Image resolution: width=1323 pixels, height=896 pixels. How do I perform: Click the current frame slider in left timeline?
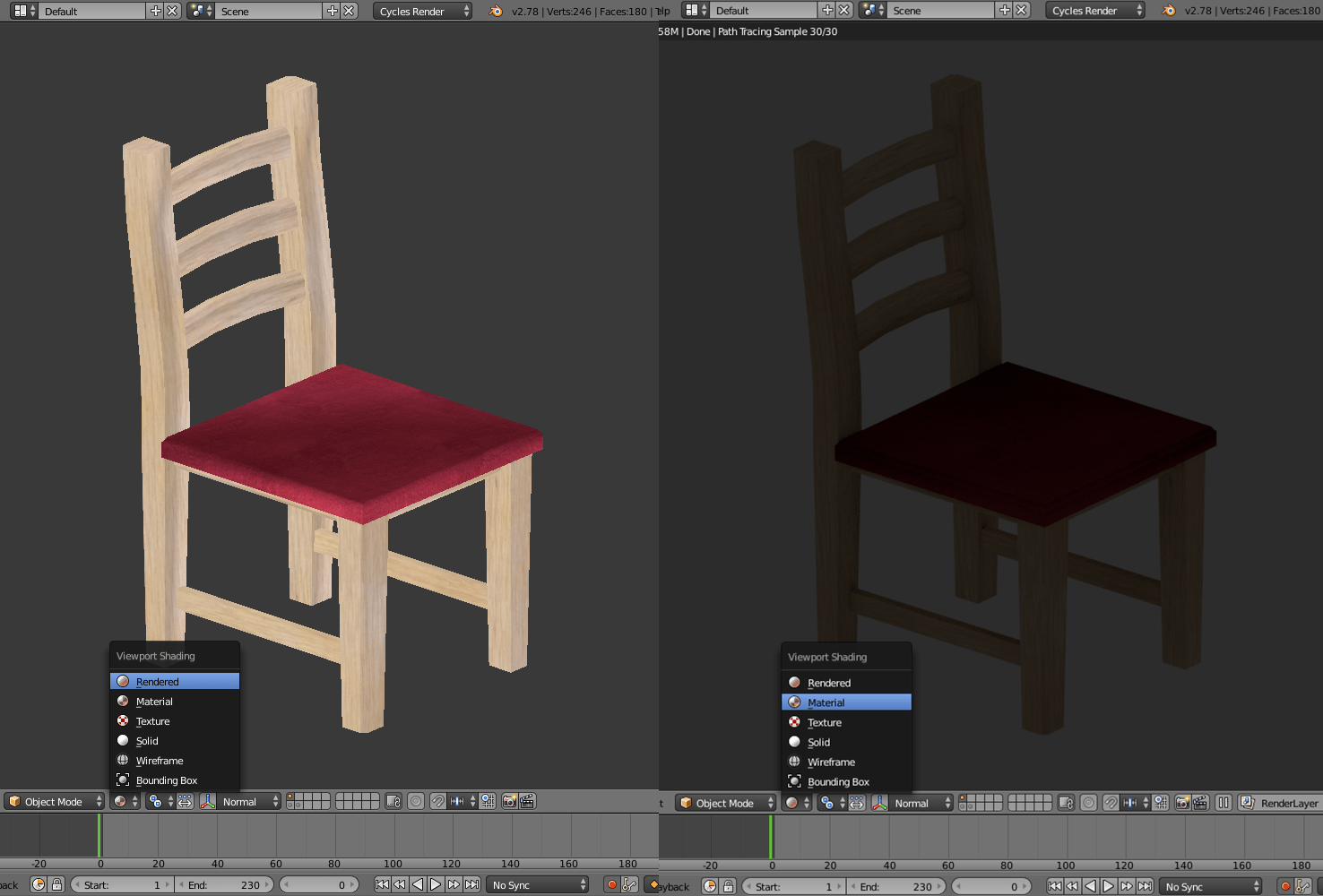pyautogui.click(x=318, y=885)
